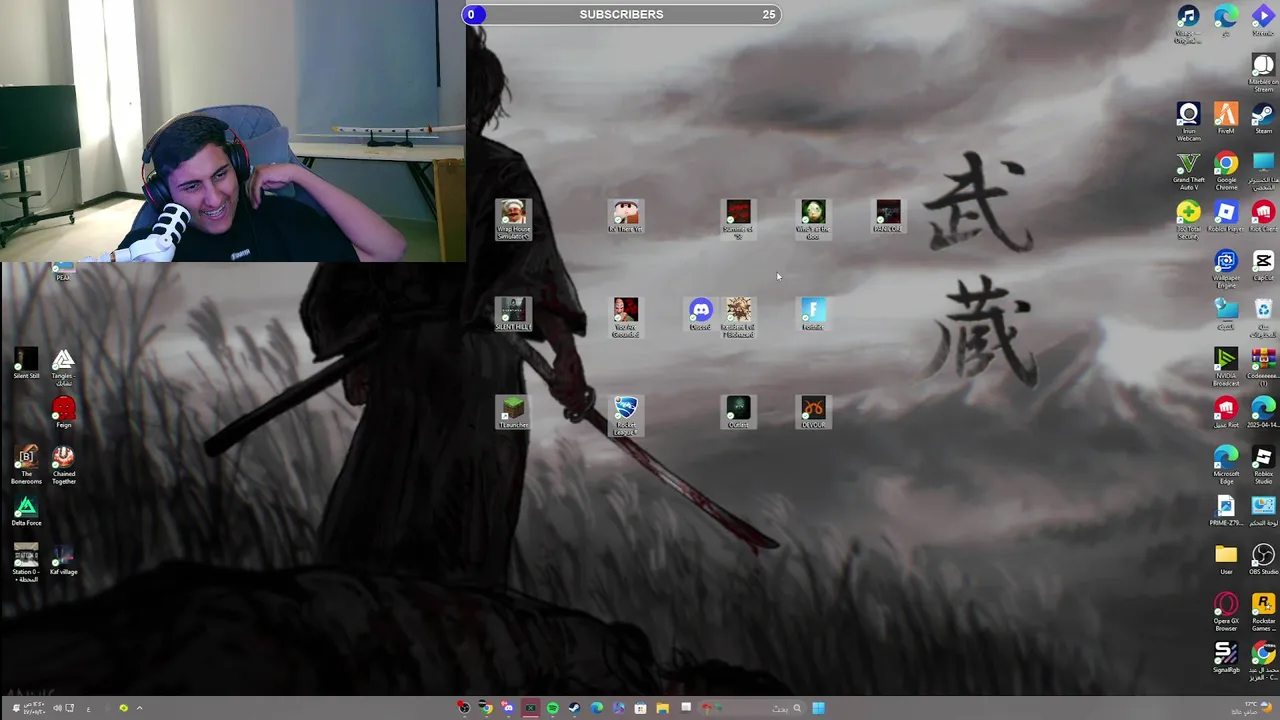Screen dimensions: 1280x720
Task: Open the Recycle Bin icon
Action: pyautogui.click(x=1263, y=317)
